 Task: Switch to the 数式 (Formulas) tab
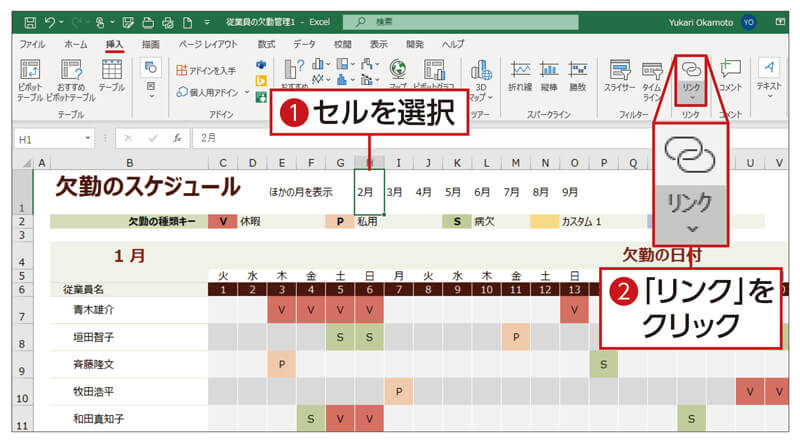coord(266,44)
